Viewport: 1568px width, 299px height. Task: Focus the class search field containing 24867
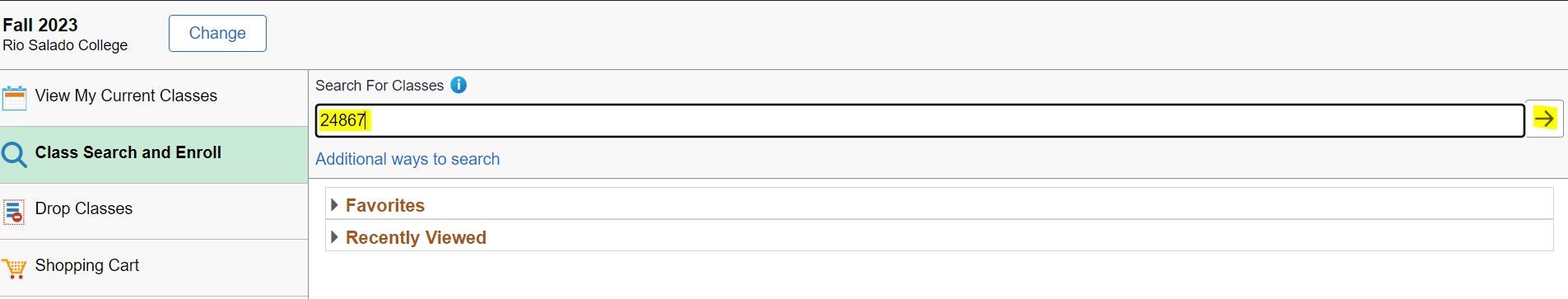pos(920,120)
